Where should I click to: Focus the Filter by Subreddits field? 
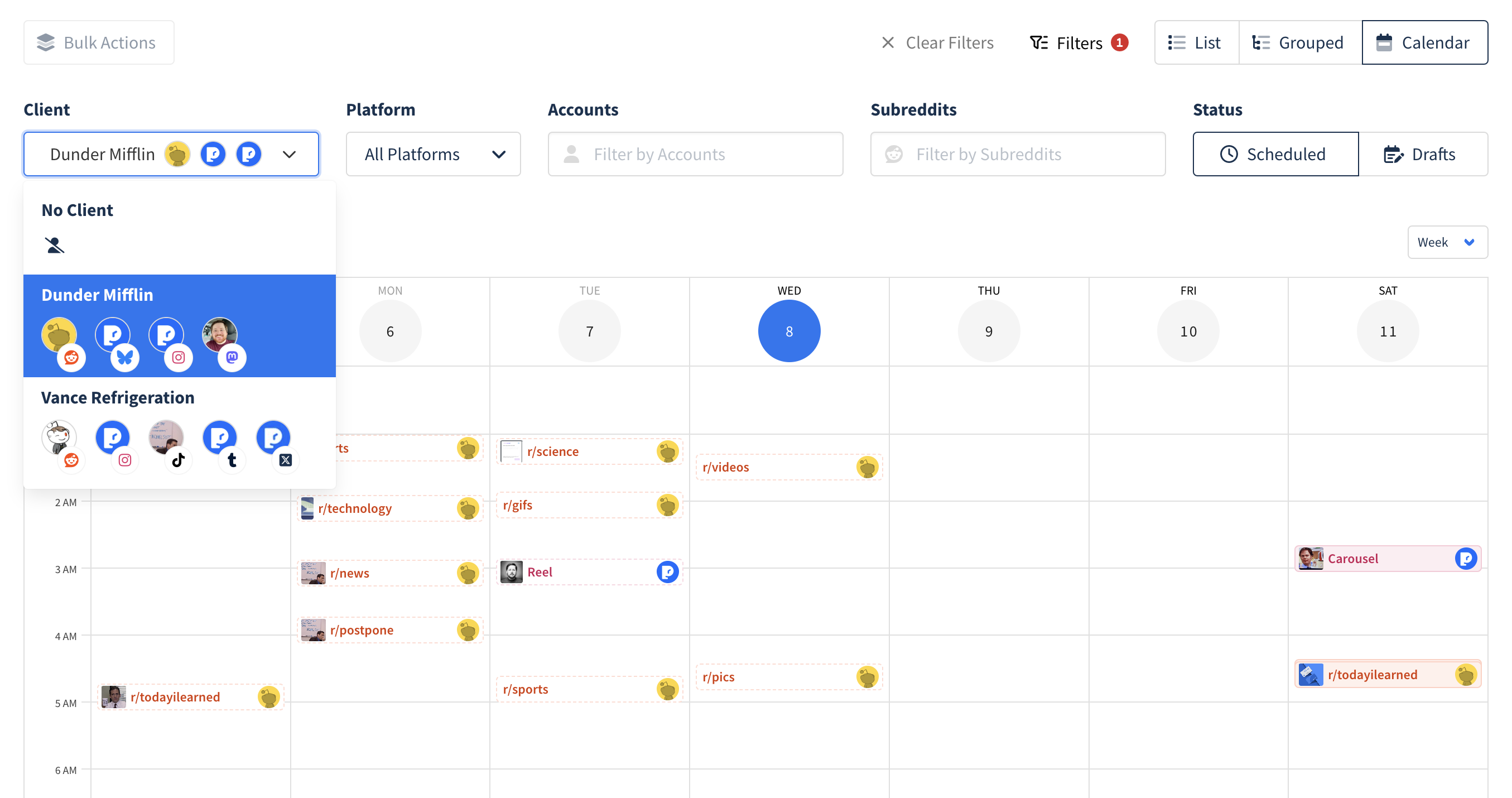[1018, 154]
